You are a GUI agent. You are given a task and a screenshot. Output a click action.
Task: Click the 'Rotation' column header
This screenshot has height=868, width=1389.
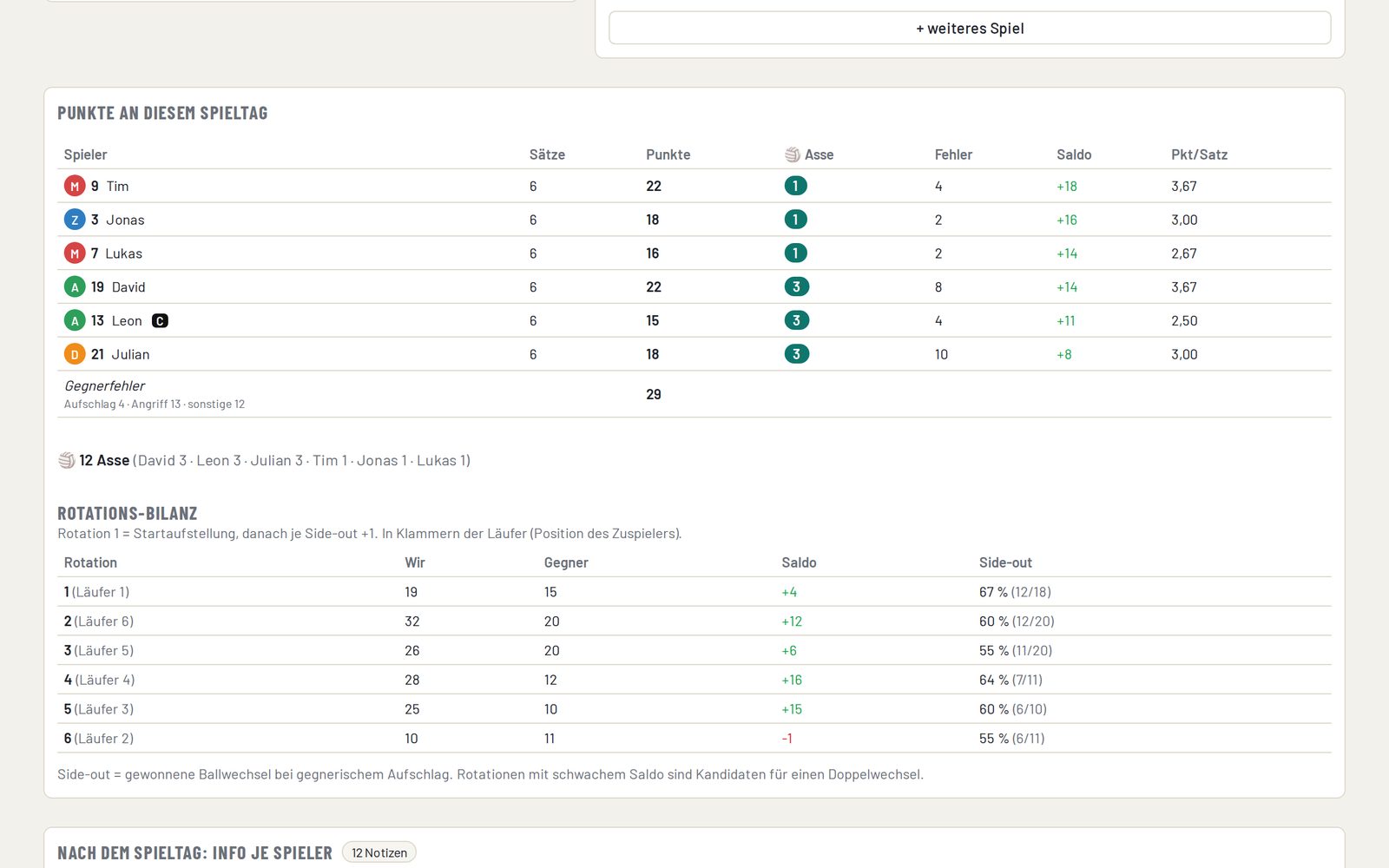tap(90, 562)
